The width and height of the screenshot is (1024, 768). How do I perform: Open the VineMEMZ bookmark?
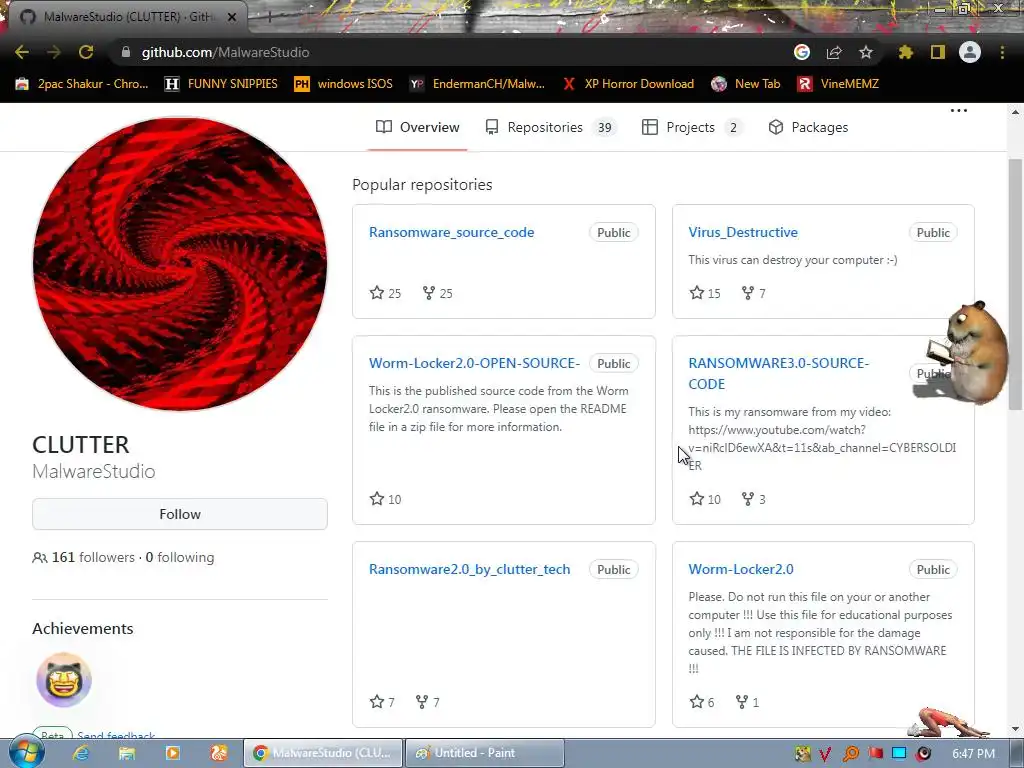[839, 84]
